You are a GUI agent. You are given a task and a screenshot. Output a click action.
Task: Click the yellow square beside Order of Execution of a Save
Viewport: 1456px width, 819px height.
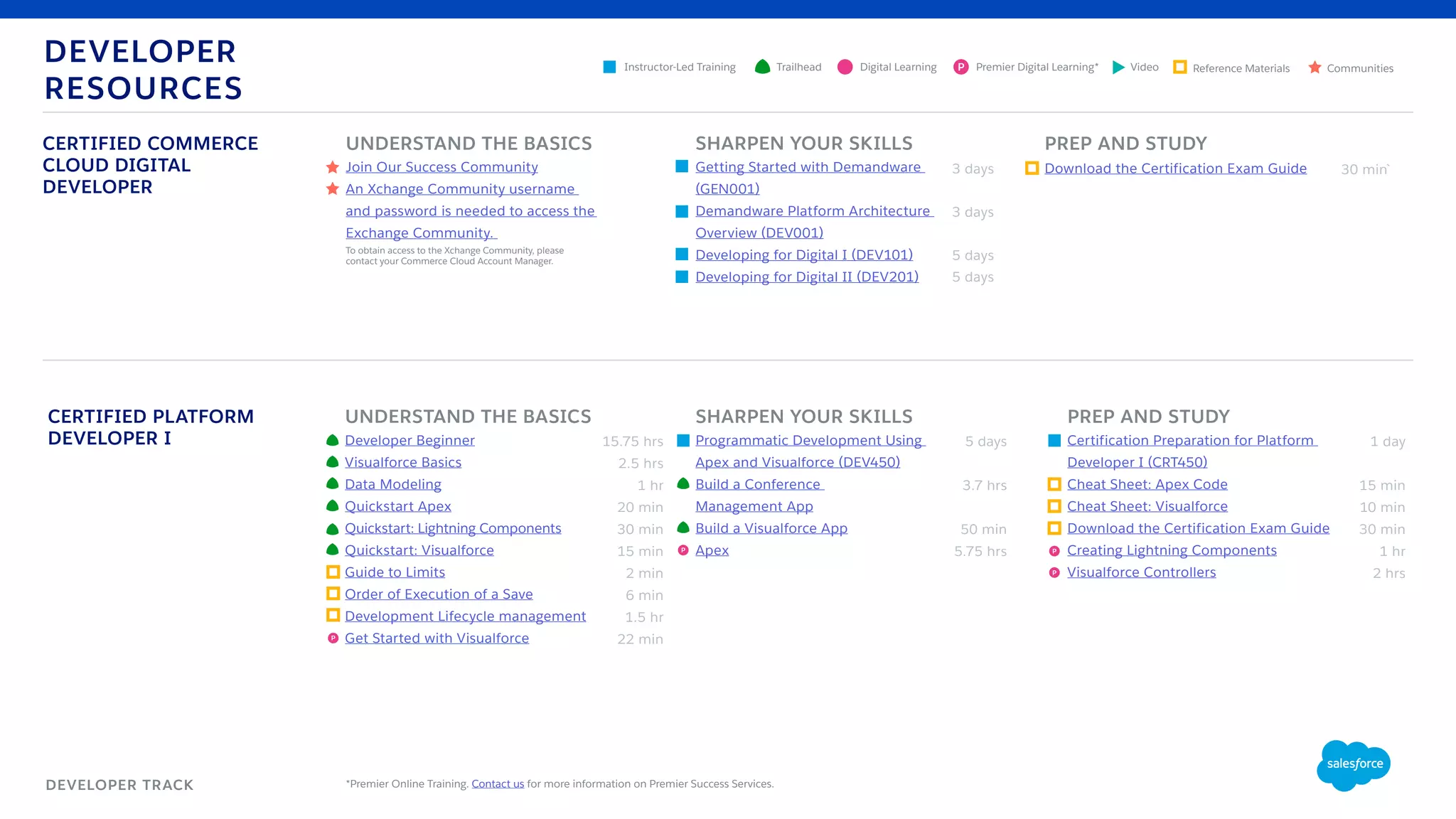[x=333, y=594]
